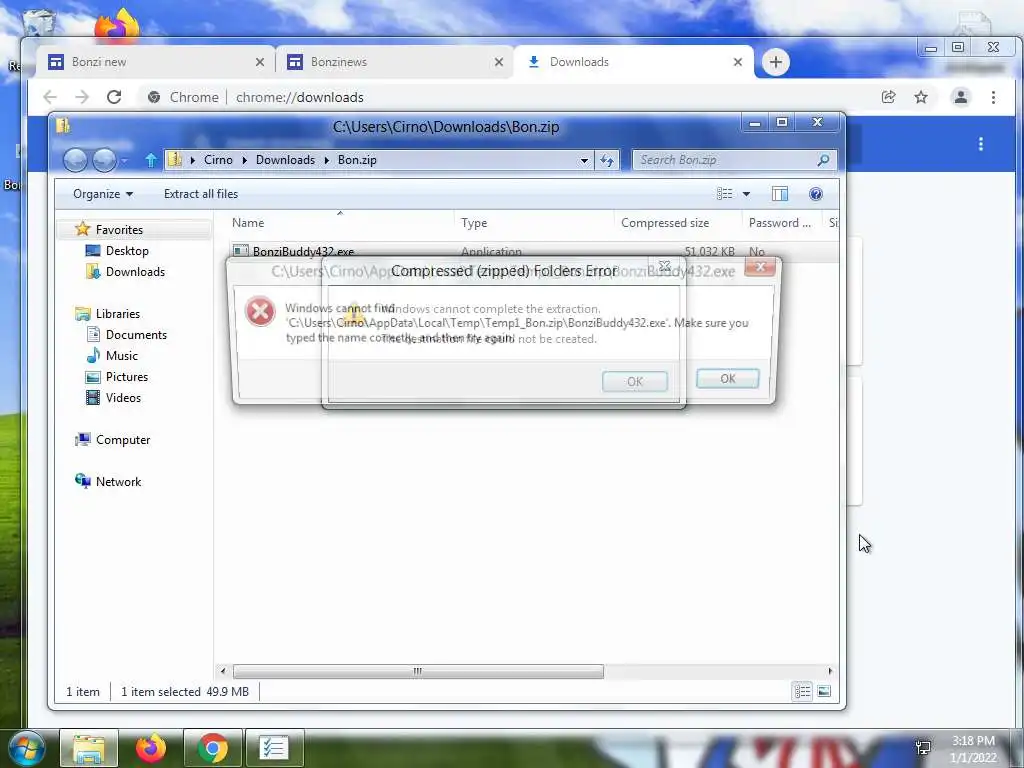Click the scroll left arrow

(x=223, y=671)
